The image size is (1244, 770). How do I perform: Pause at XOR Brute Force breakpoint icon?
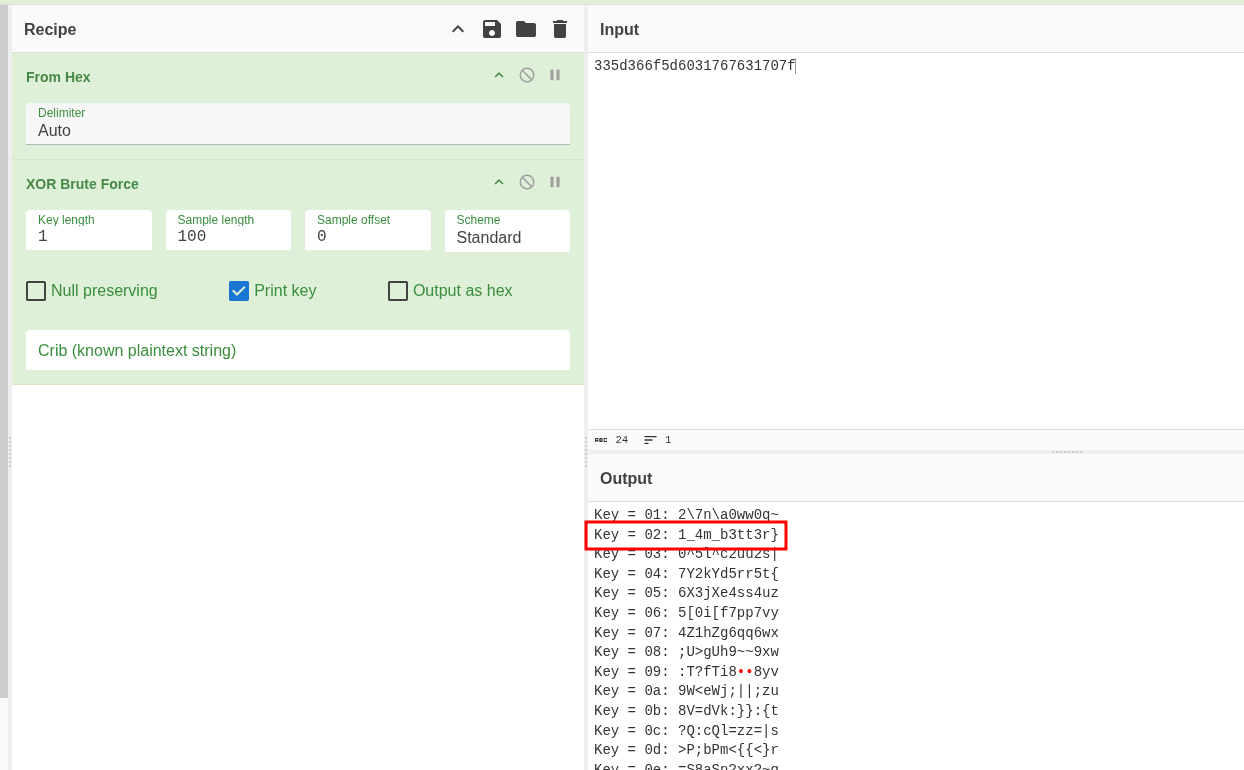coord(555,182)
